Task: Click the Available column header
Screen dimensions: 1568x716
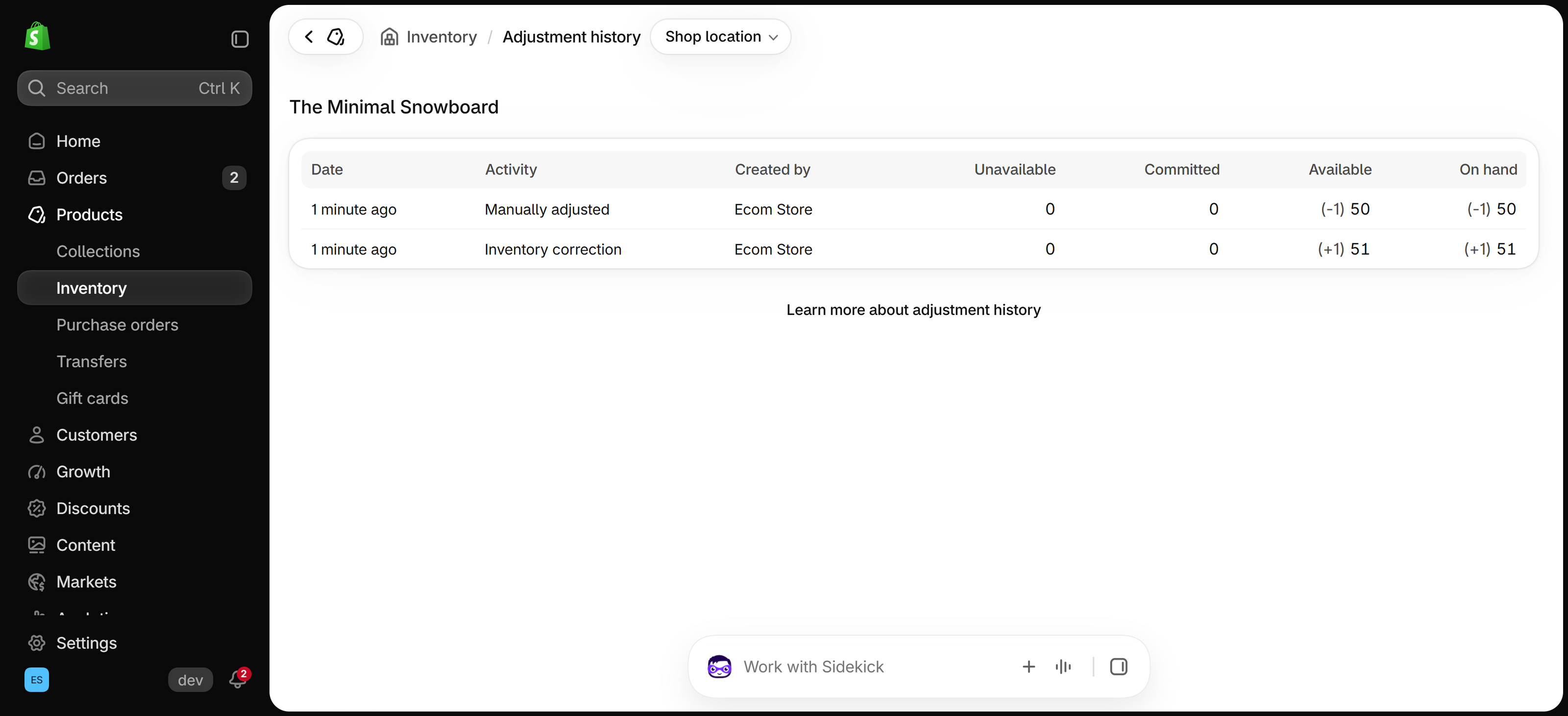Action: pyautogui.click(x=1340, y=170)
